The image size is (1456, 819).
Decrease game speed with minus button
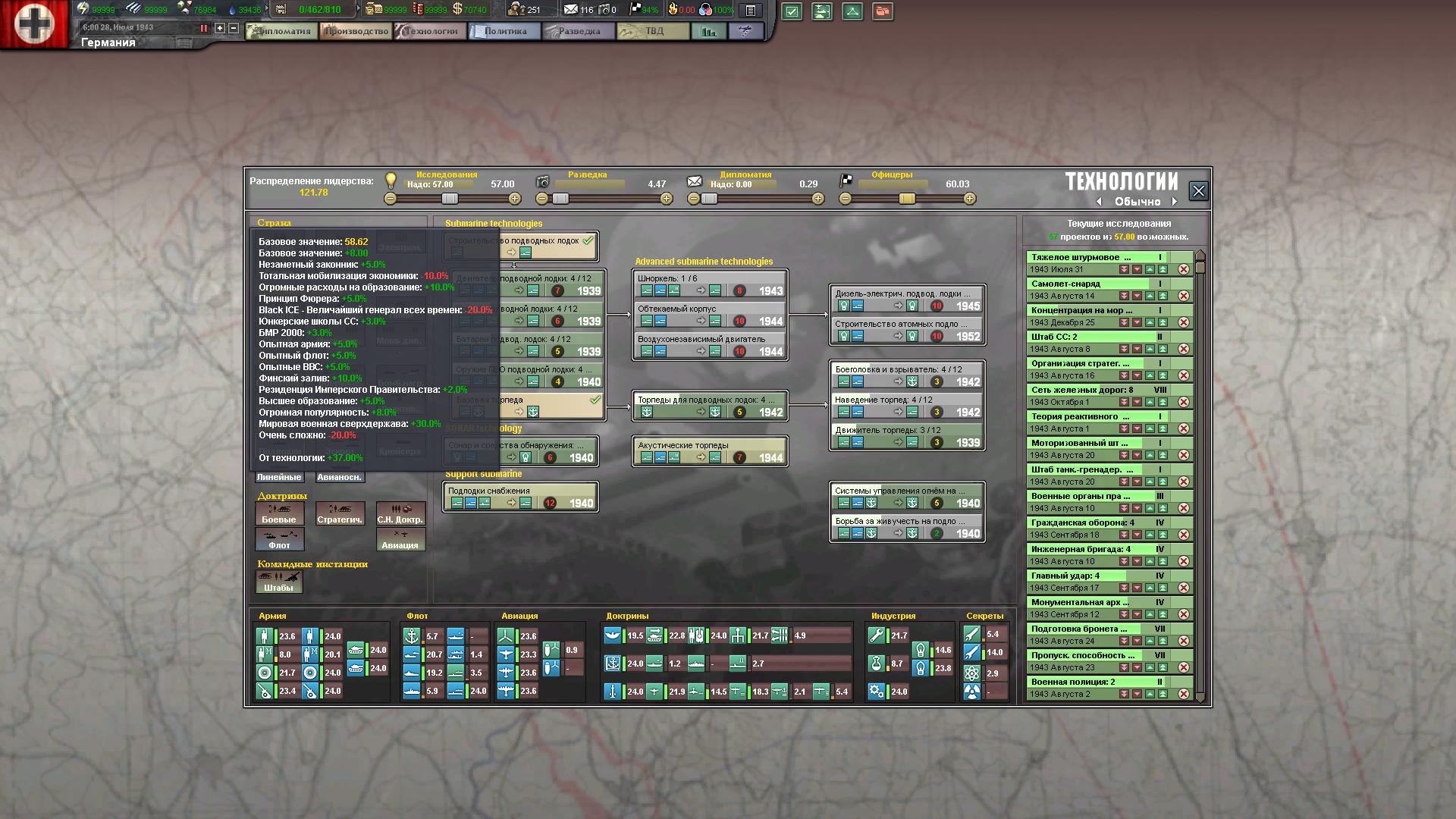(234, 28)
